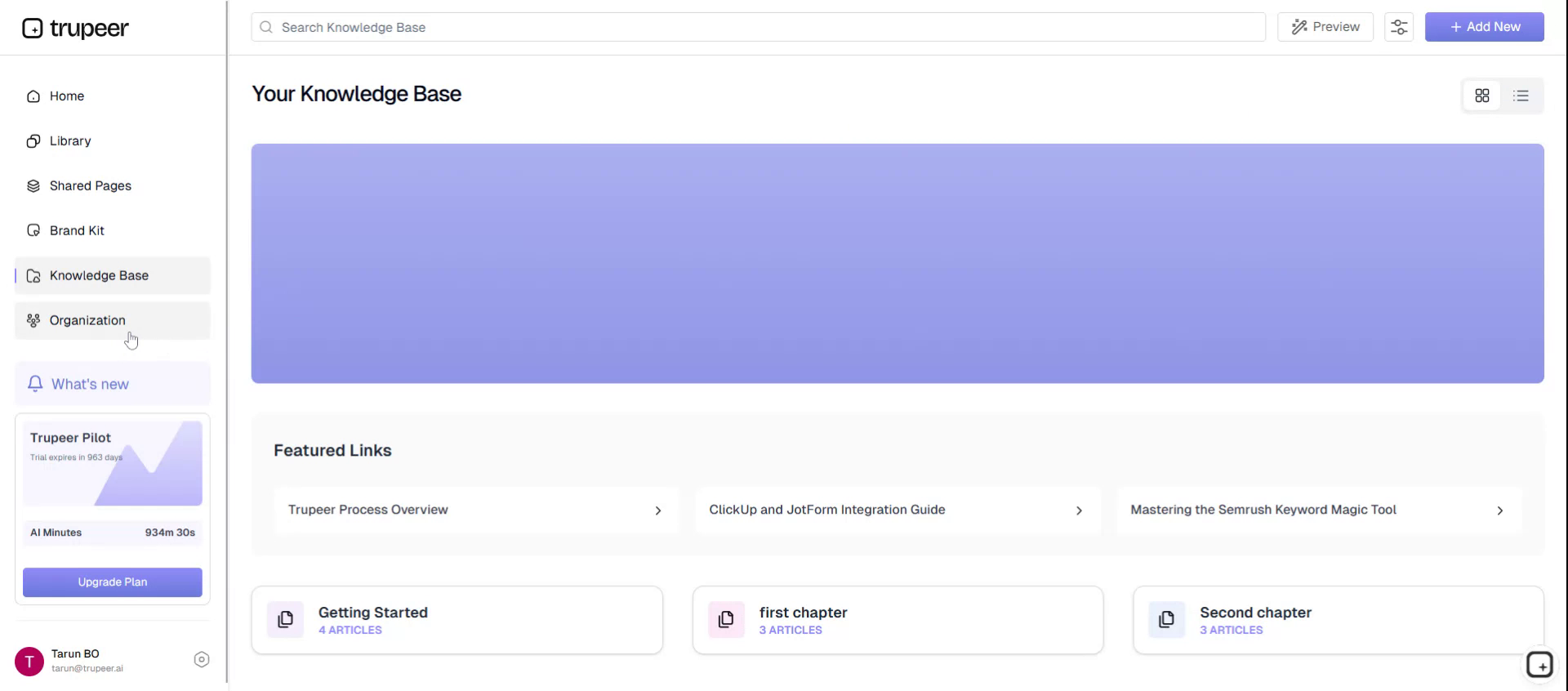
Task: Click the Brand Kit icon
Action: point(33,231)
